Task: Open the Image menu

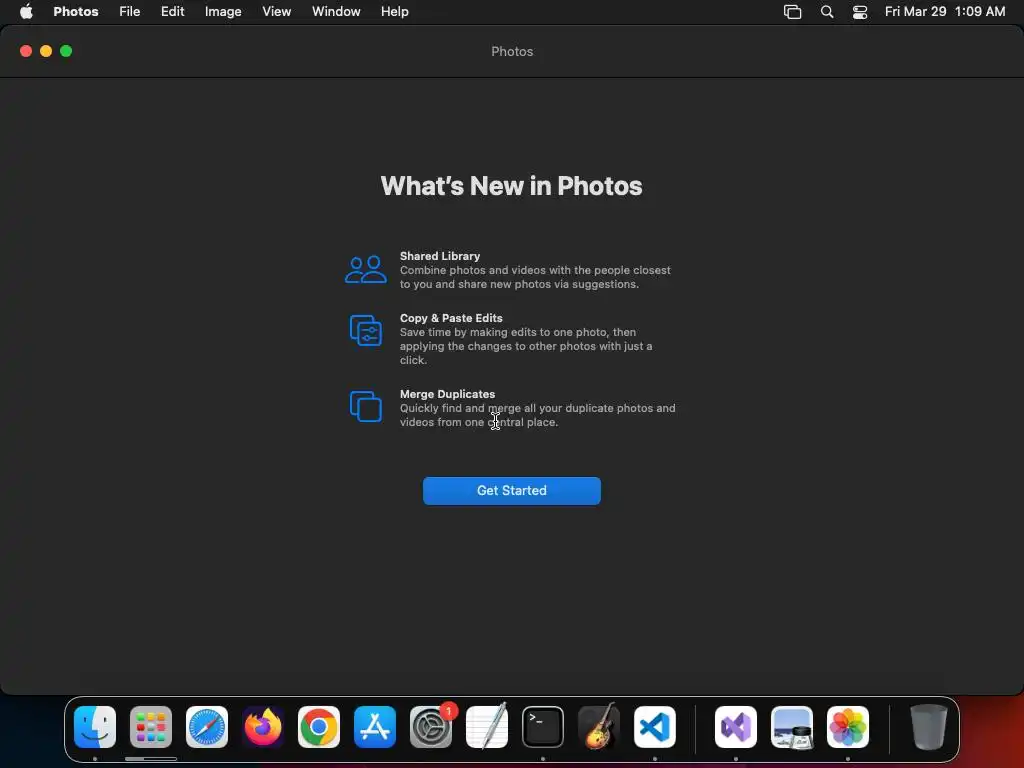Action: (223, 11)
